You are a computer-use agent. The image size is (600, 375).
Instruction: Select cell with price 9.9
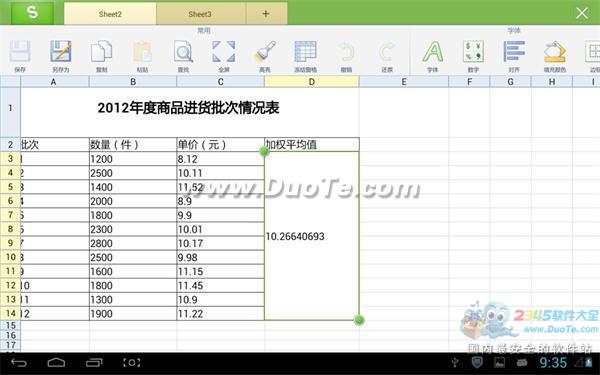click(x=221, y=215)
